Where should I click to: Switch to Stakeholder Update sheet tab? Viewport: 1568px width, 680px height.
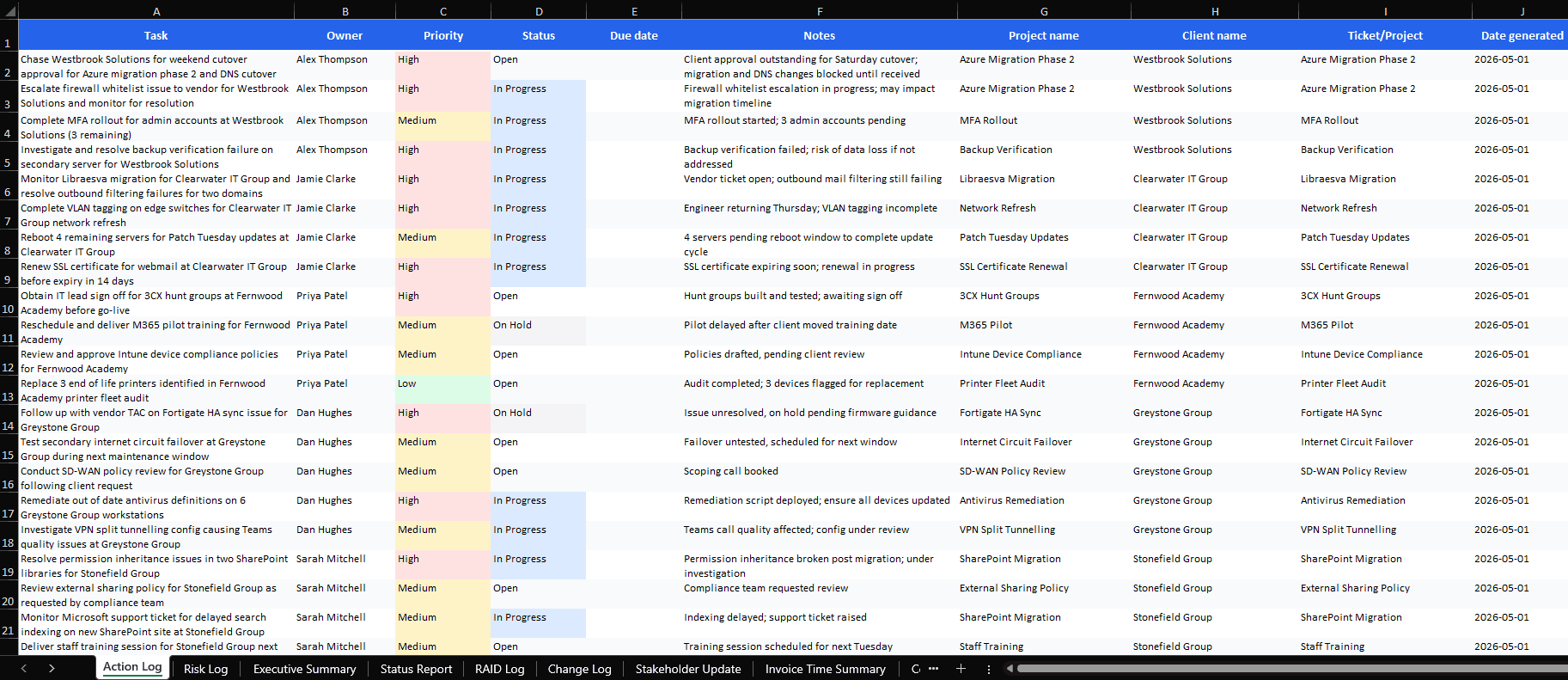[688, 669]
